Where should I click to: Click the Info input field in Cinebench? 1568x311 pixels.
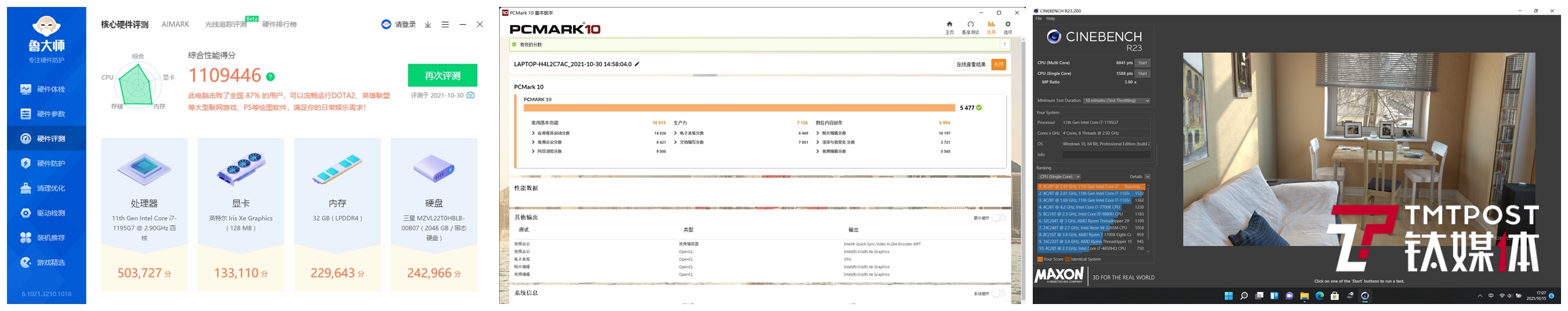1106,154
